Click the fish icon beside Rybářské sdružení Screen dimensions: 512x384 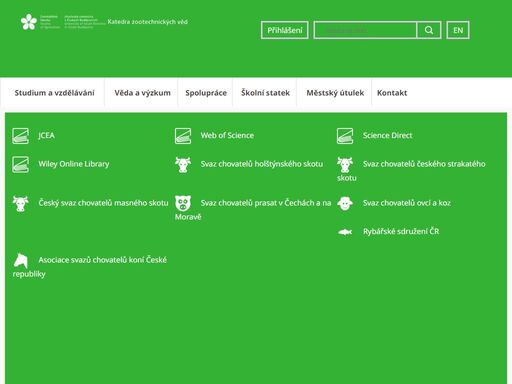[345, 232]
